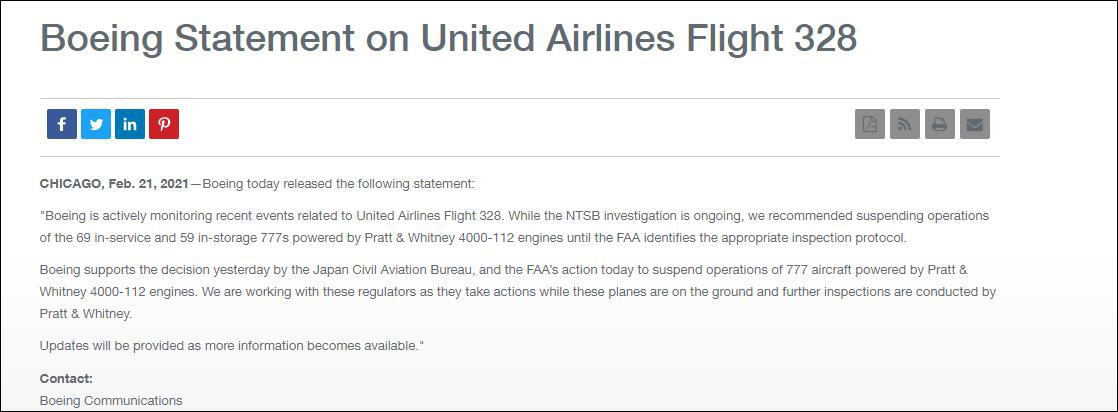Tweet this statement via Twitter icon
The image size is (1118, 412).
tap(96, 124)
